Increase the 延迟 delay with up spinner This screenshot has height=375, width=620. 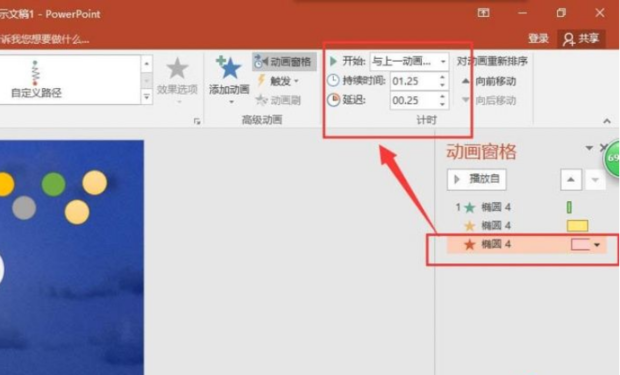442,97
